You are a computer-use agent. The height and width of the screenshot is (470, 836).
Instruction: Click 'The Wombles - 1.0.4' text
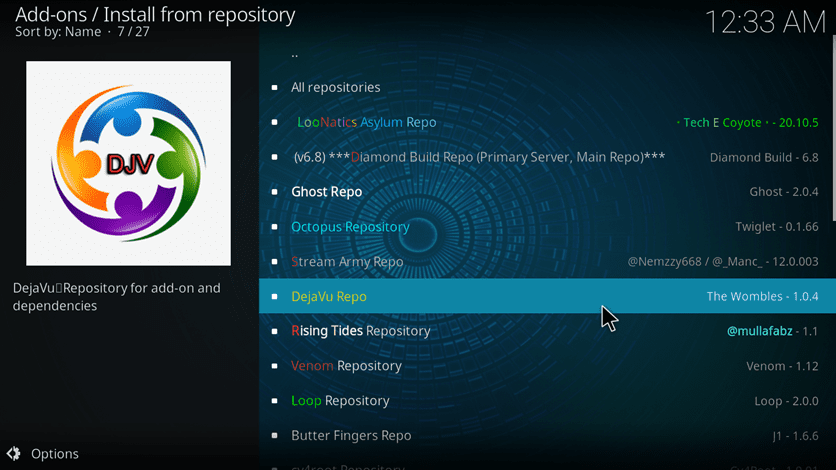click(x=762, y=296)
